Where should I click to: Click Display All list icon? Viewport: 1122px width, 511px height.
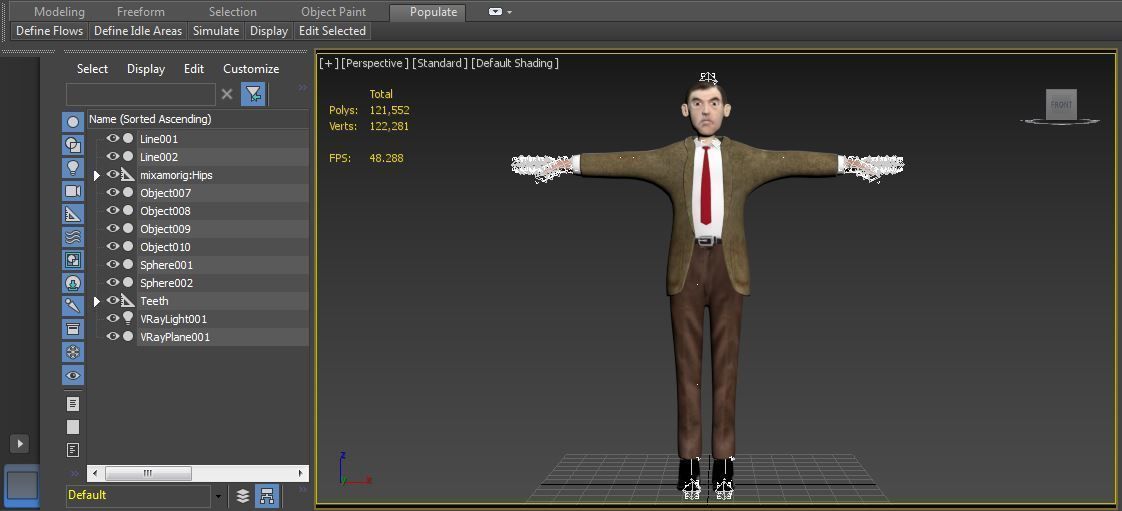tap(72, 404)
